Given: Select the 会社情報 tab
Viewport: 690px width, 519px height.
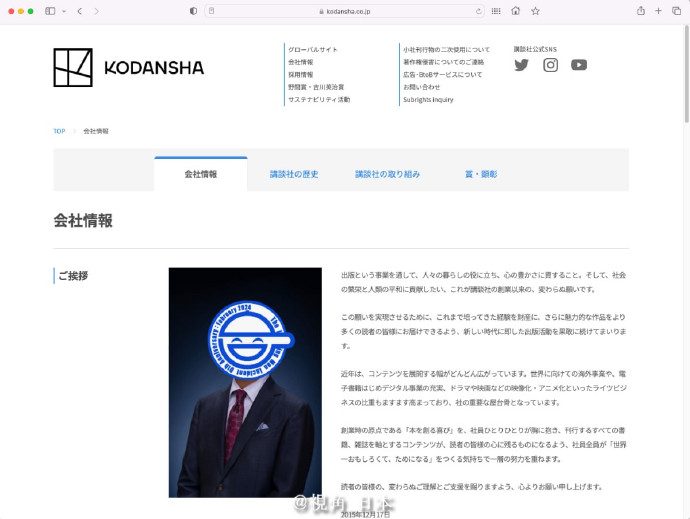Looking at the screenshot, I should click(x=201, y=174).
